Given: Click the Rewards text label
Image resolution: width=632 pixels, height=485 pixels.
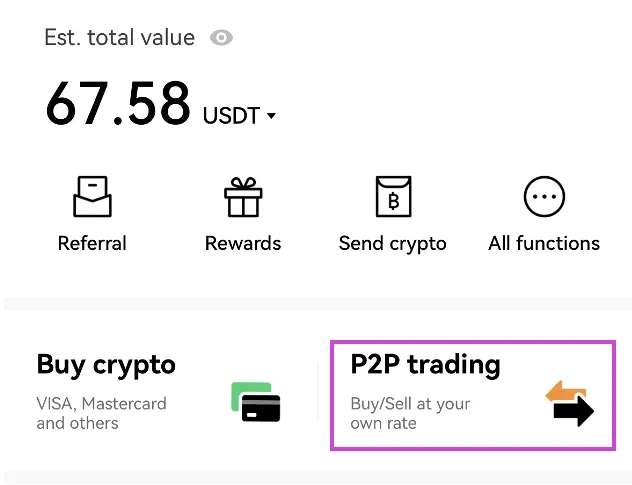Looking at the screenshot, I should [x=243, y=243].
